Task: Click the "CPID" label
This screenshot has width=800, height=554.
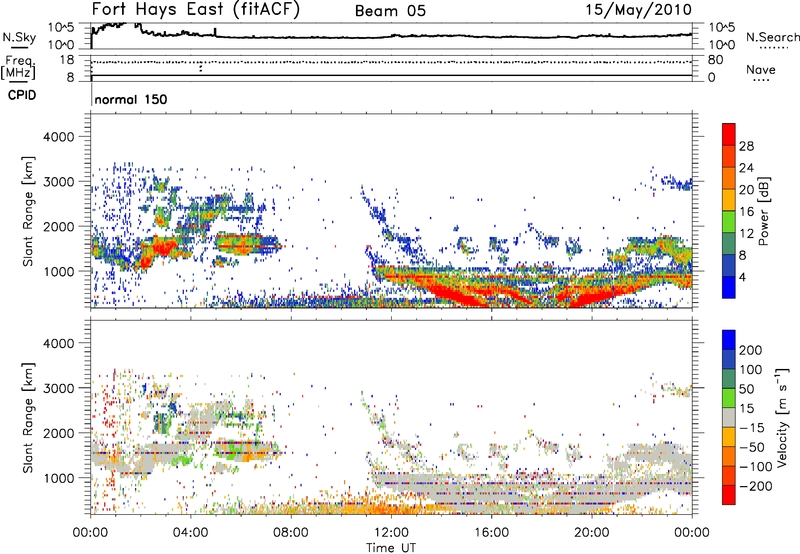Action: click(x=22, y=95)
